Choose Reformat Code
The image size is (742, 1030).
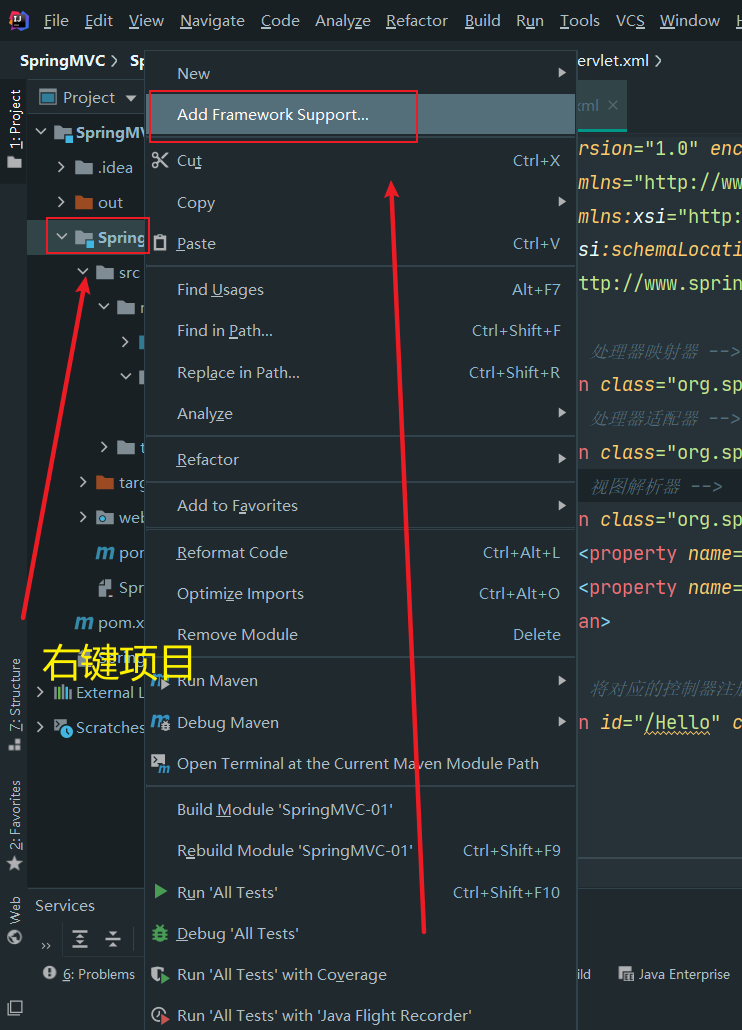click(x=360, y=552)
